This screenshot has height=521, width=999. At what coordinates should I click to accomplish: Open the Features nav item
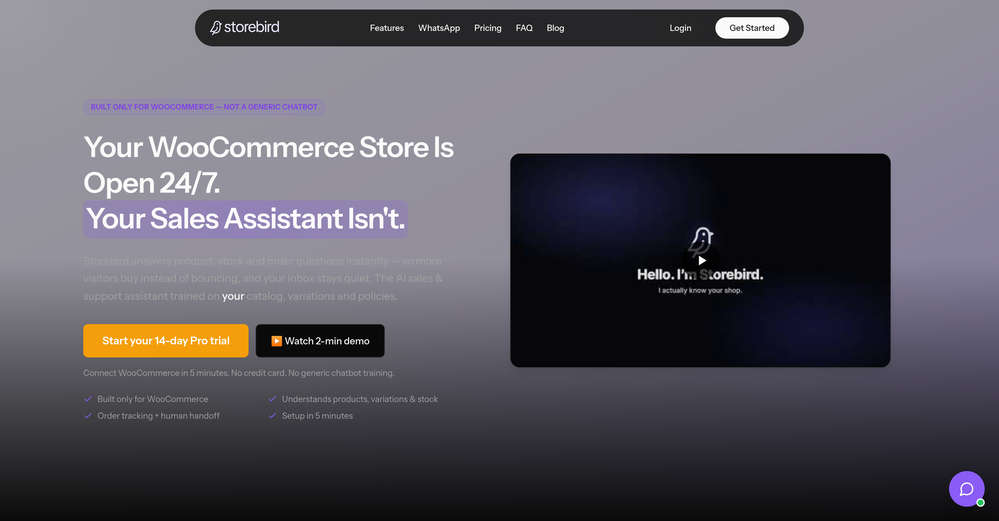pyautogui.click(x=387, y=28)
